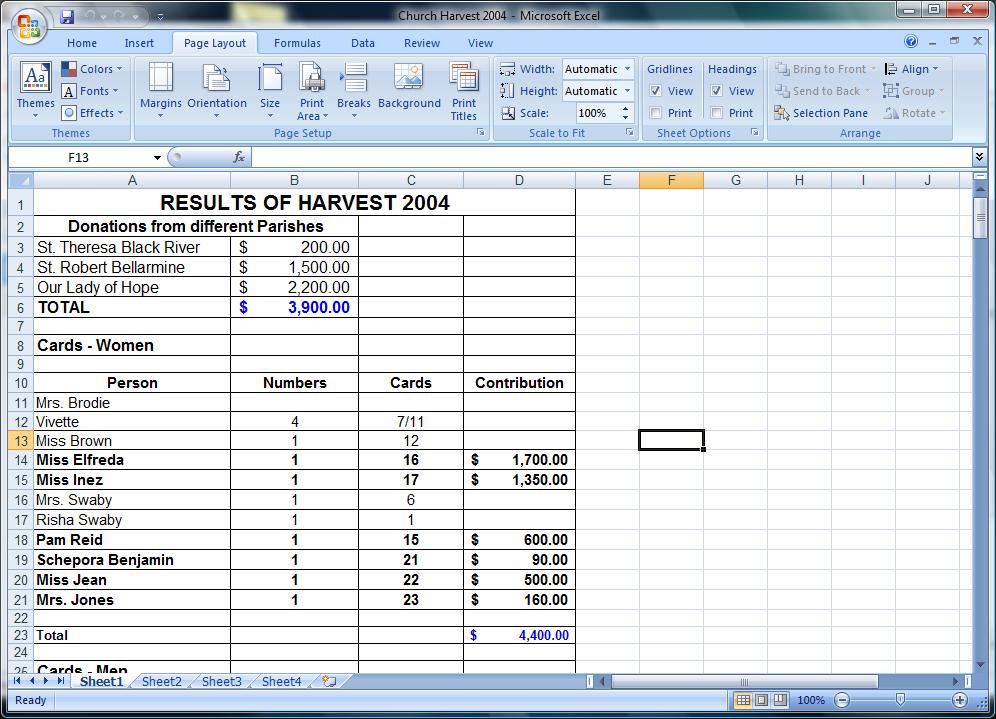Open the Margins page setup menu

161,90
